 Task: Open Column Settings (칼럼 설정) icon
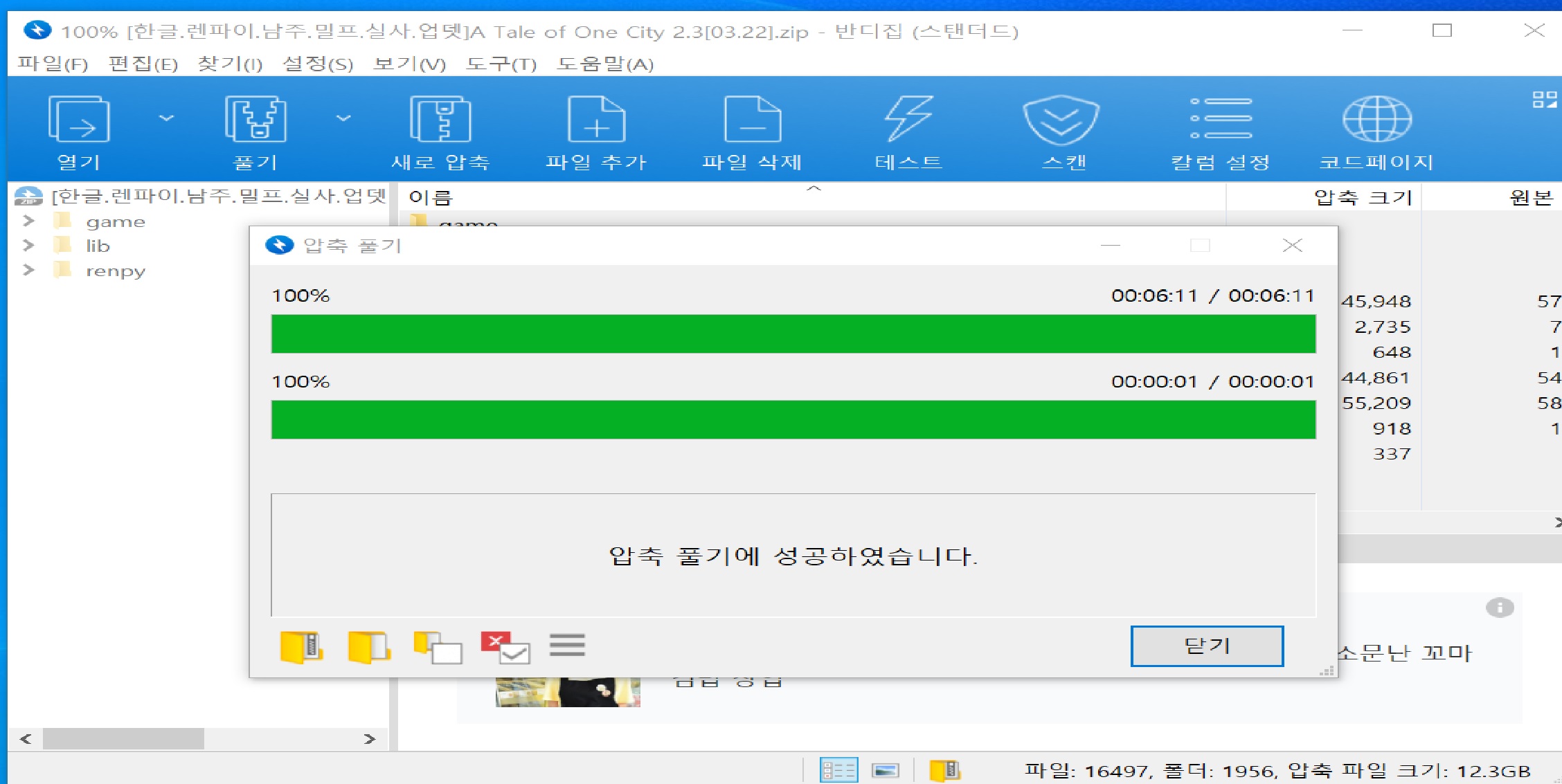[x=1220, y=119]
